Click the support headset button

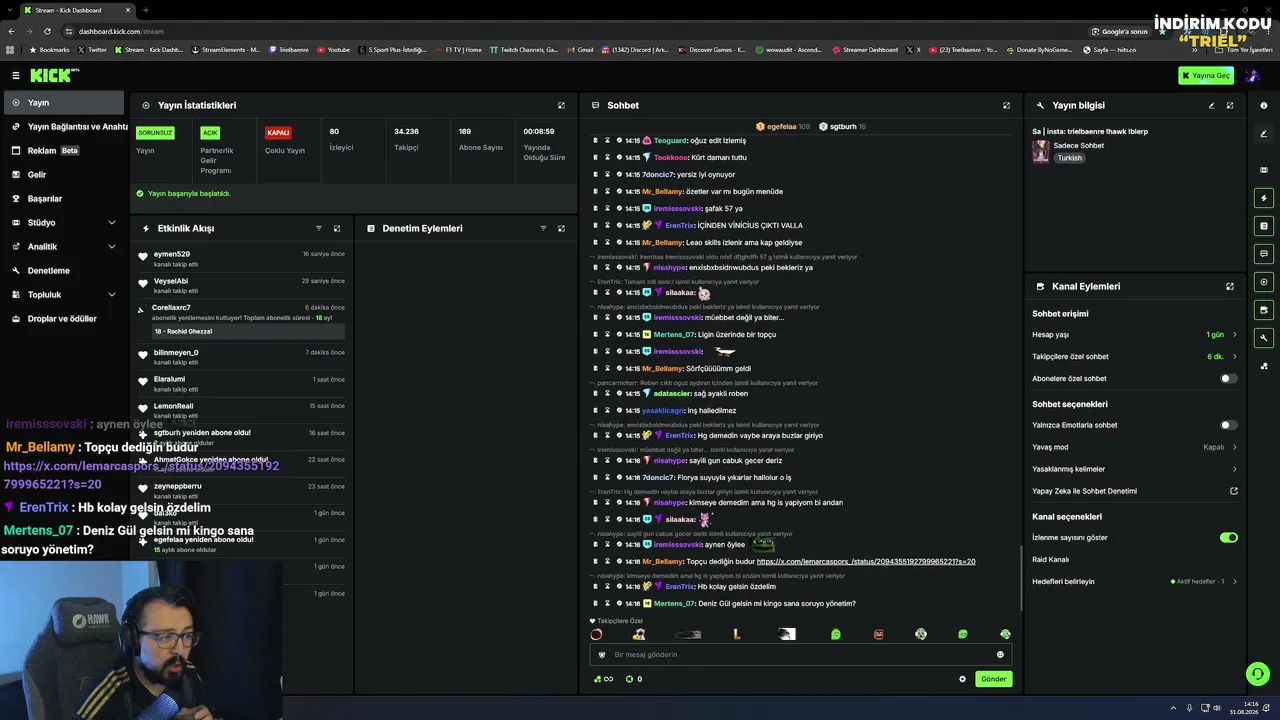1258,674
